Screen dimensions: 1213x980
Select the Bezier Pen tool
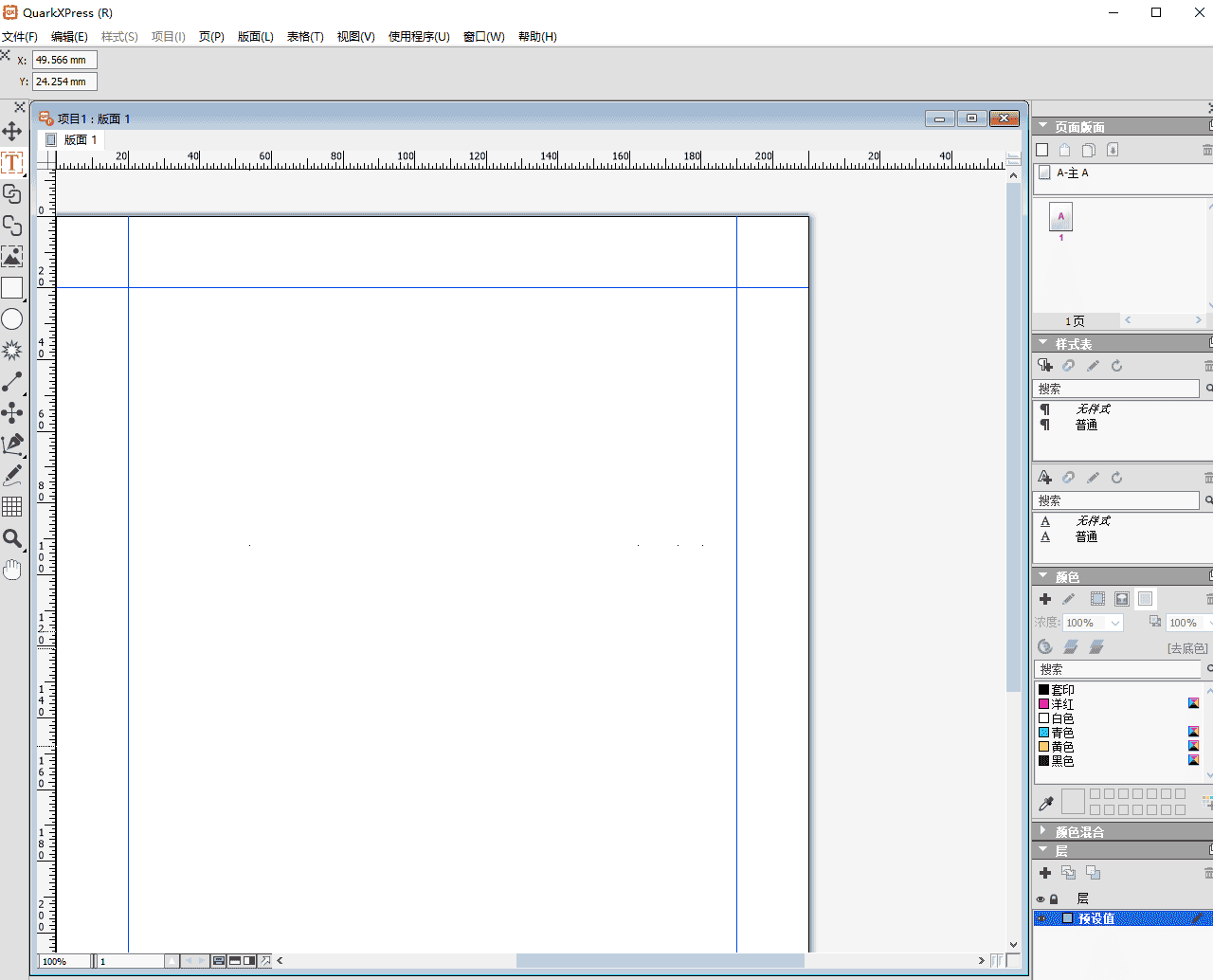click(x=12, y=444)
